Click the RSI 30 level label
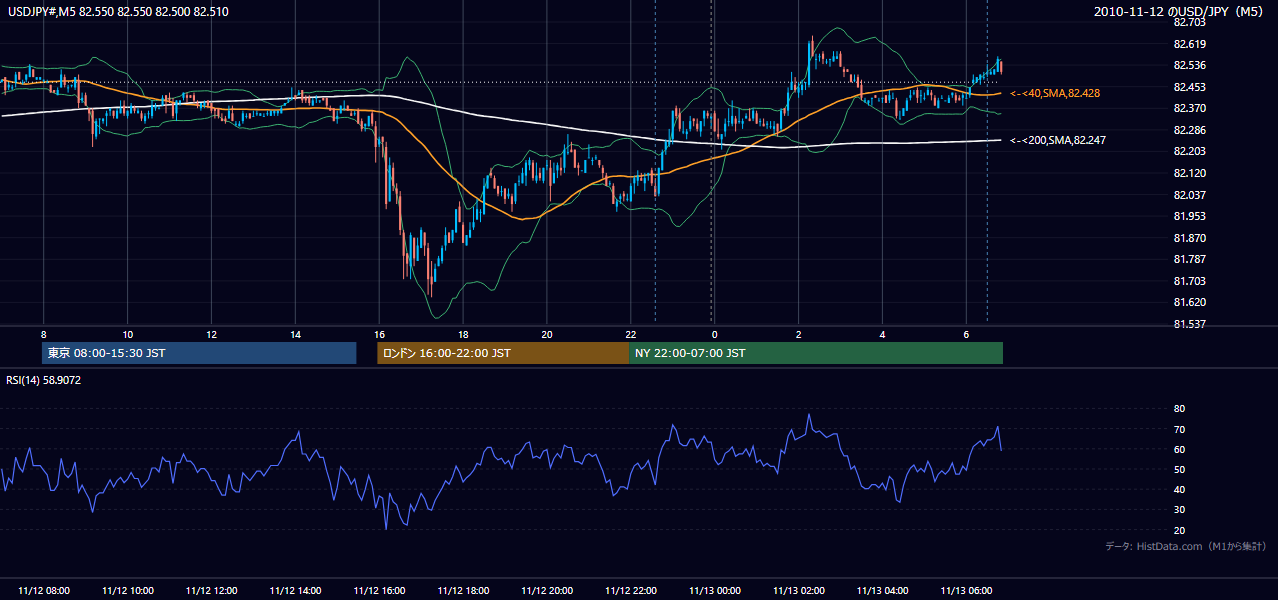The image size is (1278, 600). coord(1179,510)
